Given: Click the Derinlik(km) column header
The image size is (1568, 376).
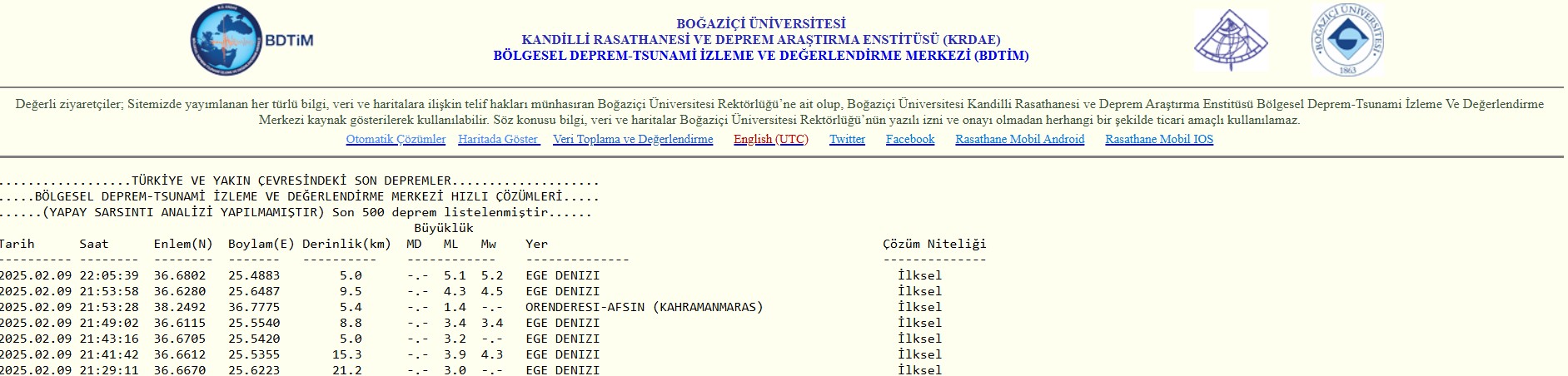Looking at the screenshot, I should click(346, 244).
